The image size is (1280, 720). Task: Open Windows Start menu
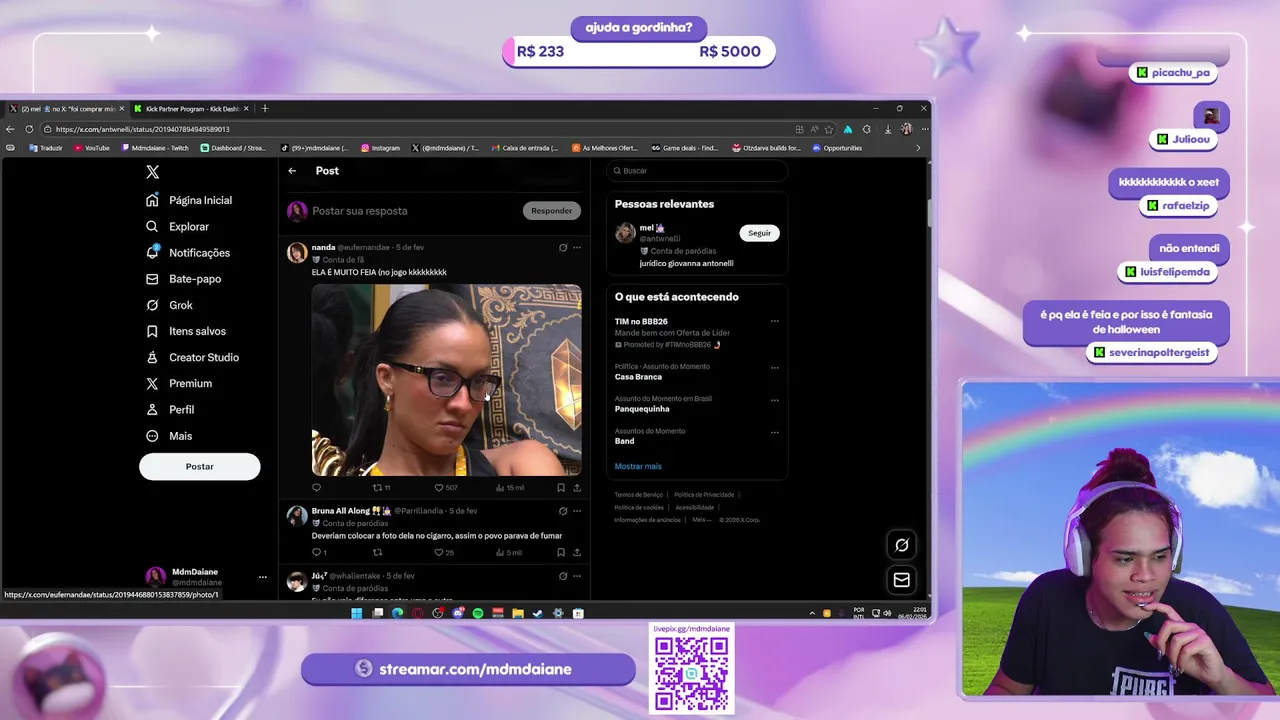tap(357, 613)
